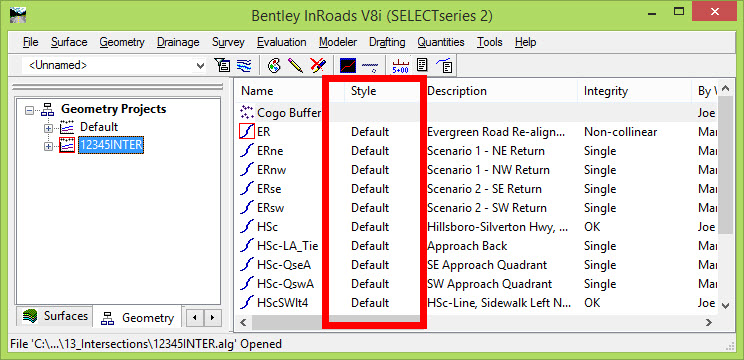
Task: Click the HSc-QswA alignment curve icon
Action: (247, 284)
